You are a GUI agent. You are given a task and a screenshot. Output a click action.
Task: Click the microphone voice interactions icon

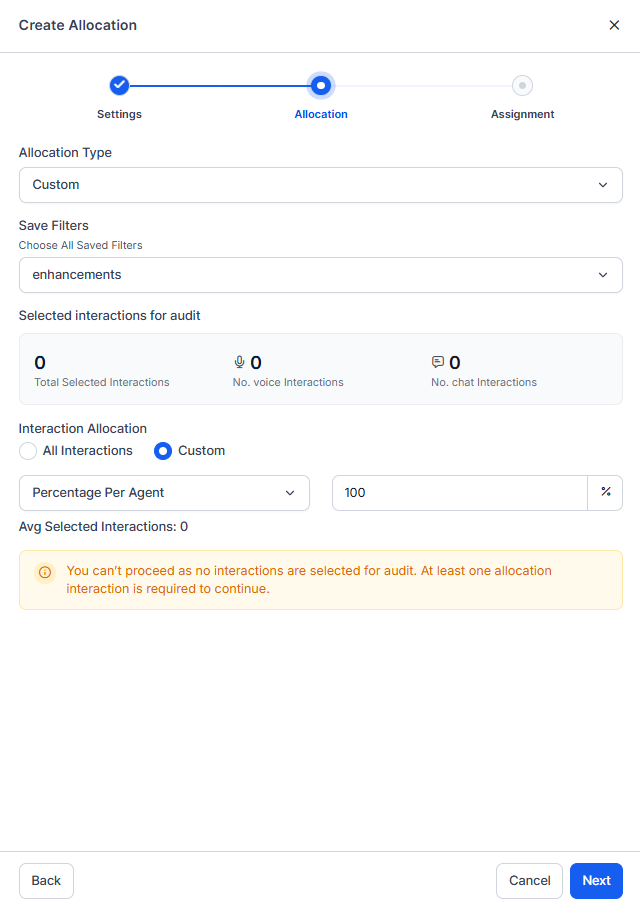click(239, 362)
